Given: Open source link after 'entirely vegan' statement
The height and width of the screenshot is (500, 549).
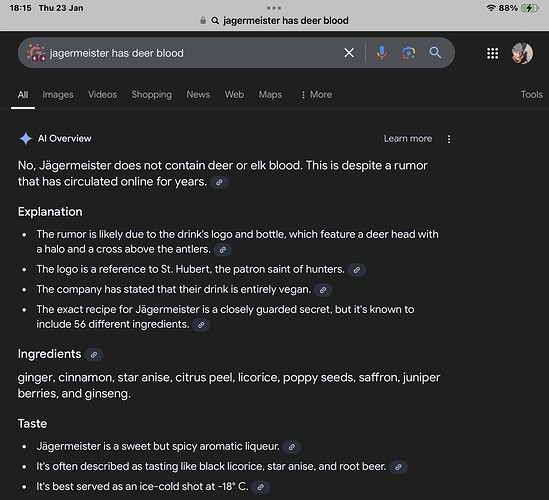Looking at the screenshot, I should [323, 290].
